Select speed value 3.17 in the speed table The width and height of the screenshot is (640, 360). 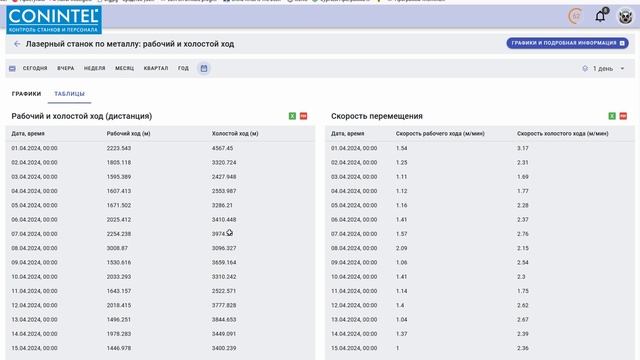[522, 148]
